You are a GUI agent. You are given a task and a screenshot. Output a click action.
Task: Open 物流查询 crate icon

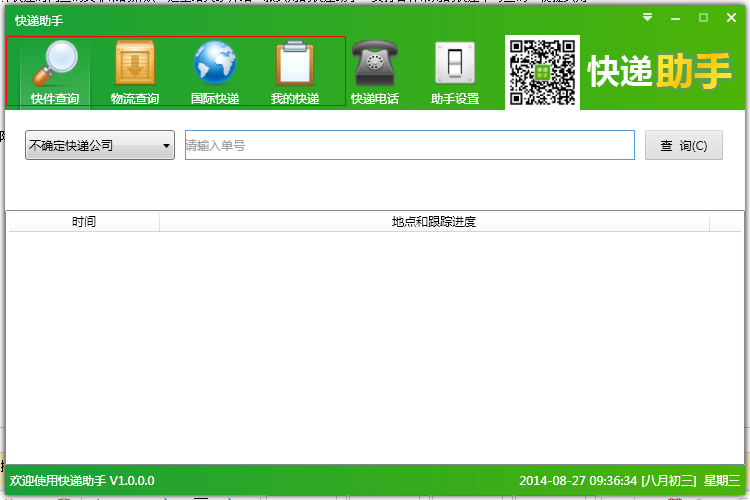[x=135, y=63]
